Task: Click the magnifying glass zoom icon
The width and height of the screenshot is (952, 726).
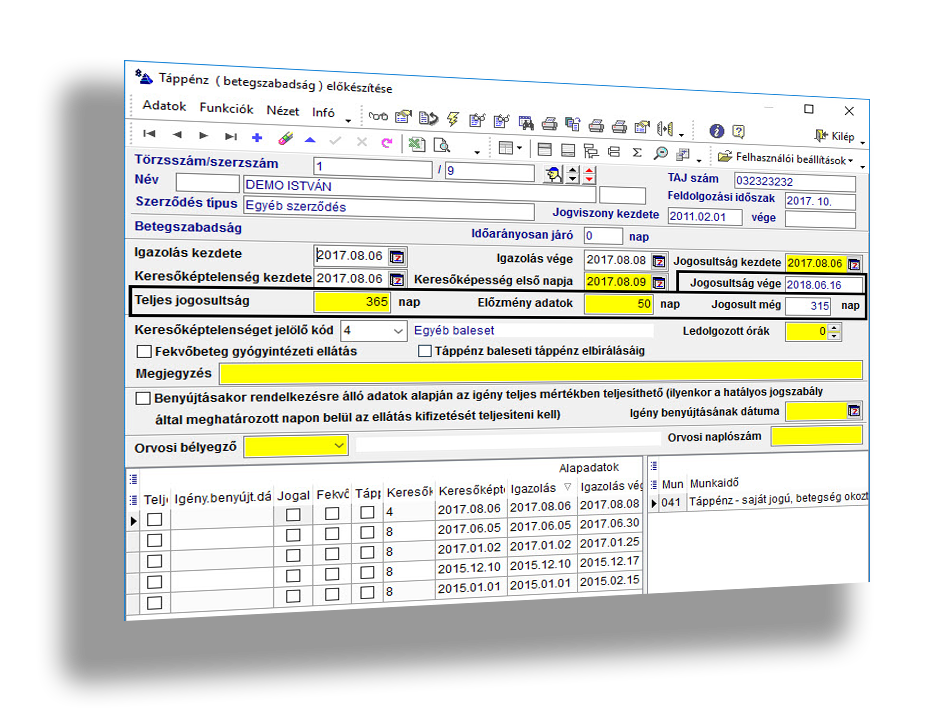Action: pyautogui.click(x=661, y=153)
